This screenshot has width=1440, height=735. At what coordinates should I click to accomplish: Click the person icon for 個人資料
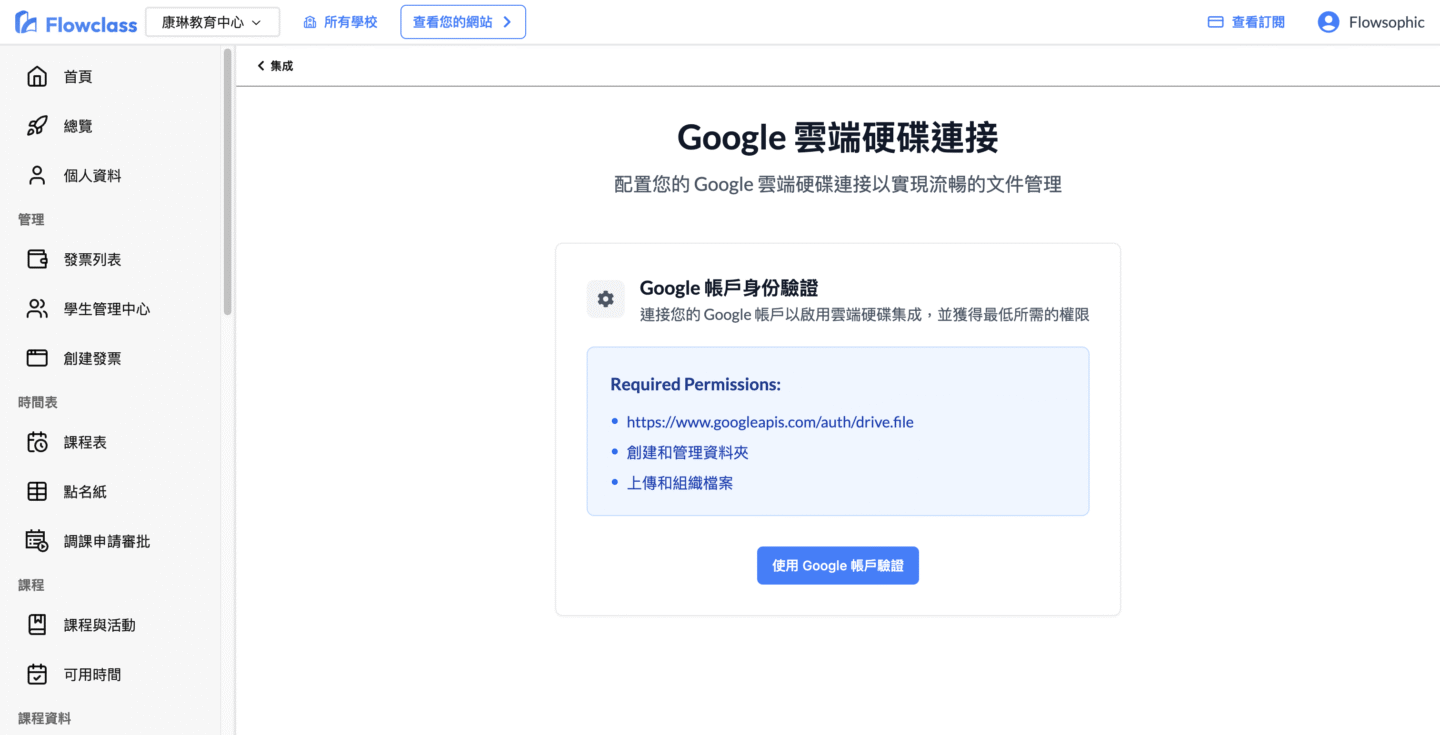pos(37,176)
